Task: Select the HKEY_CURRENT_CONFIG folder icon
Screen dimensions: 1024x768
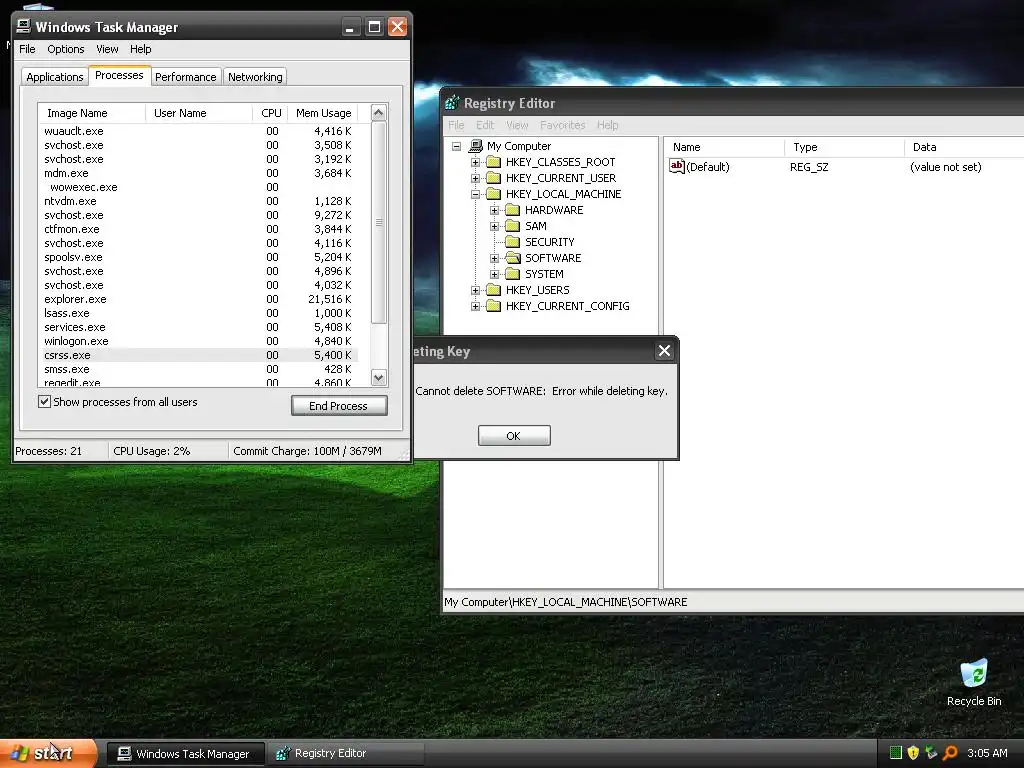Action: [x=494, y=306]
